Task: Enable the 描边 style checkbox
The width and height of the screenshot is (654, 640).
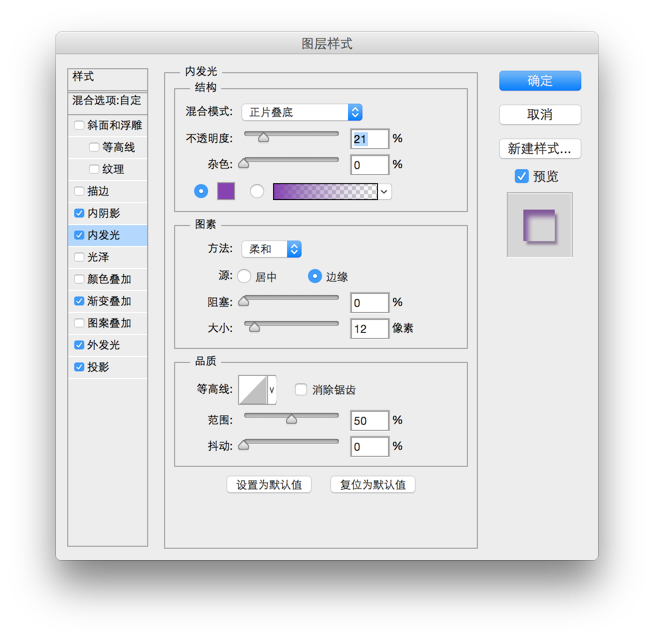Action: (79, 191)
